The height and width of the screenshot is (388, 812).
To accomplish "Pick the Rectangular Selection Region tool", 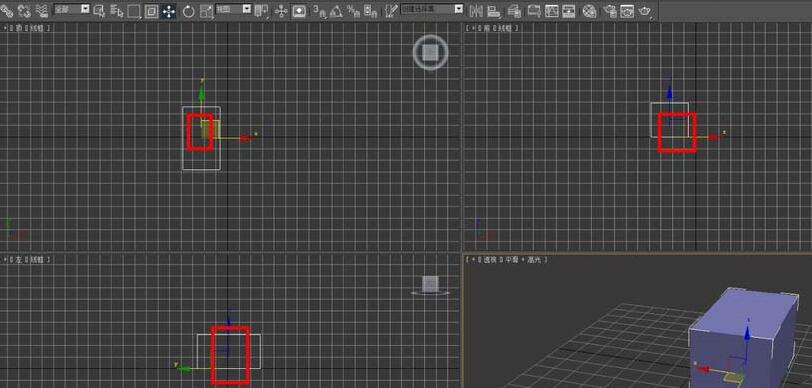I will (134, 11).
